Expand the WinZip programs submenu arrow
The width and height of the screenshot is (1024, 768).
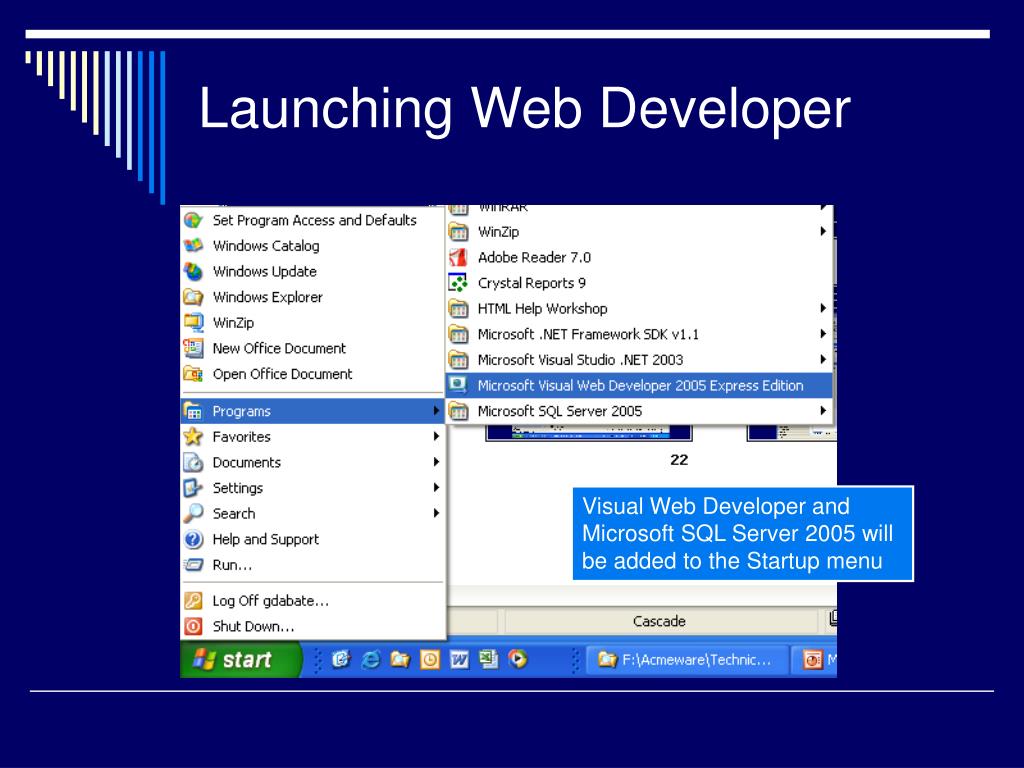click(823, 231)
